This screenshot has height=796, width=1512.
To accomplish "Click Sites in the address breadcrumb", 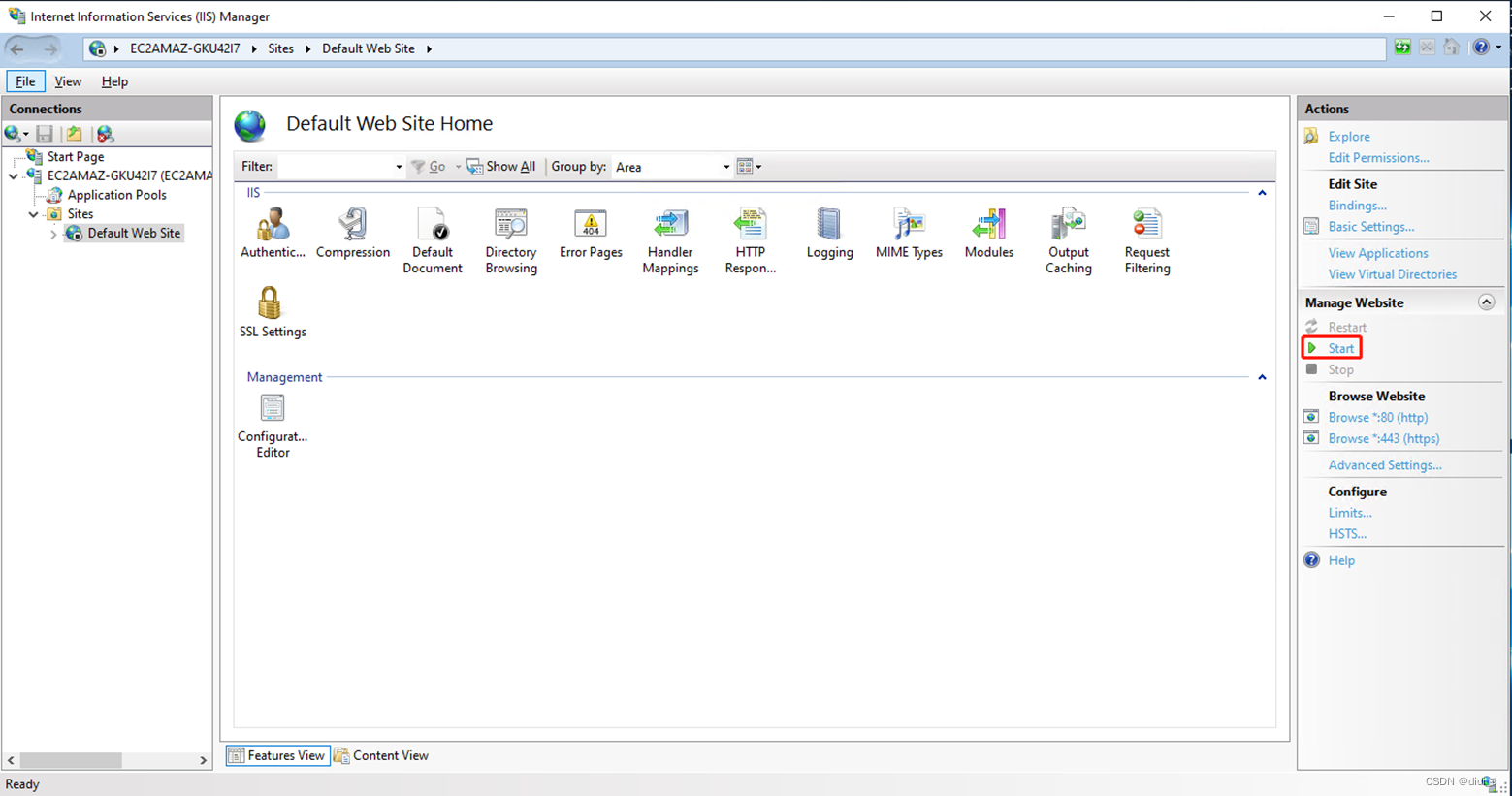I will 280,48.
